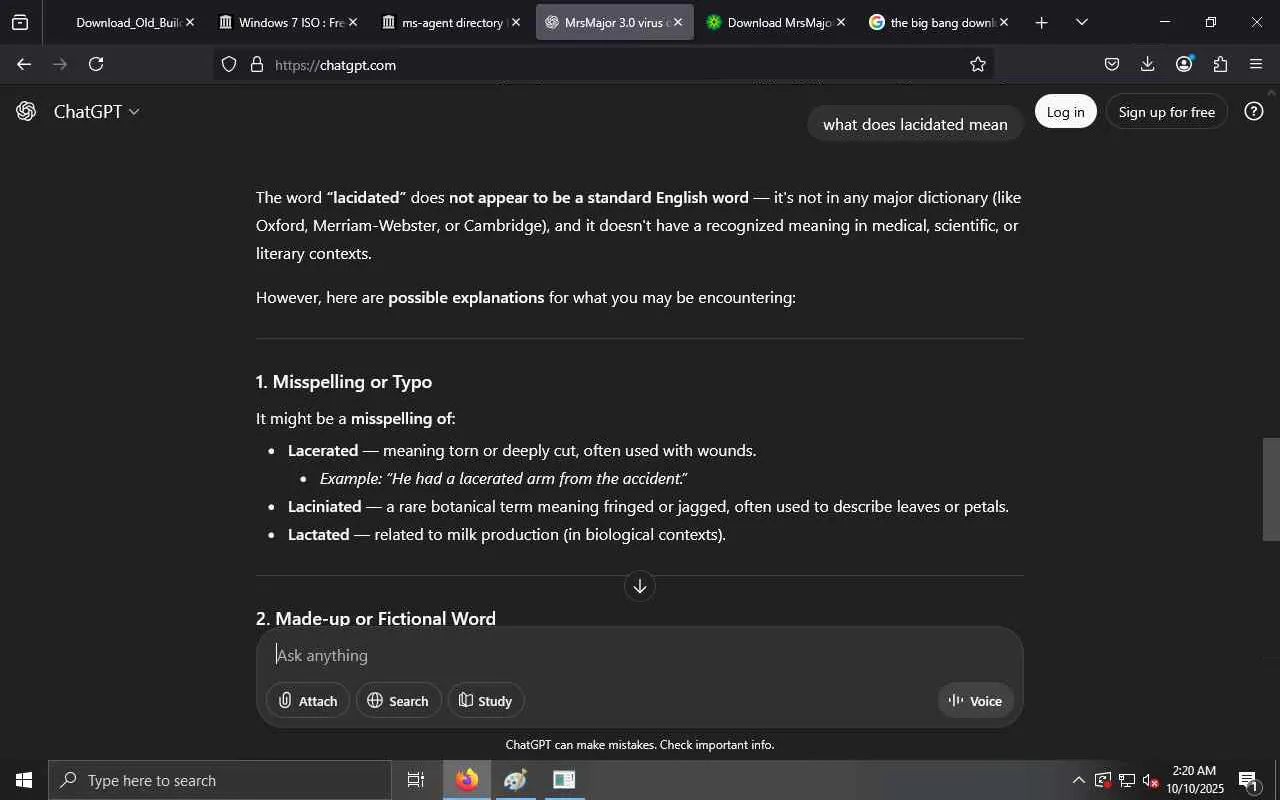Open the Firefox downloads panel
This screenshot has height=800, width=1280.
coord(1148,64)
